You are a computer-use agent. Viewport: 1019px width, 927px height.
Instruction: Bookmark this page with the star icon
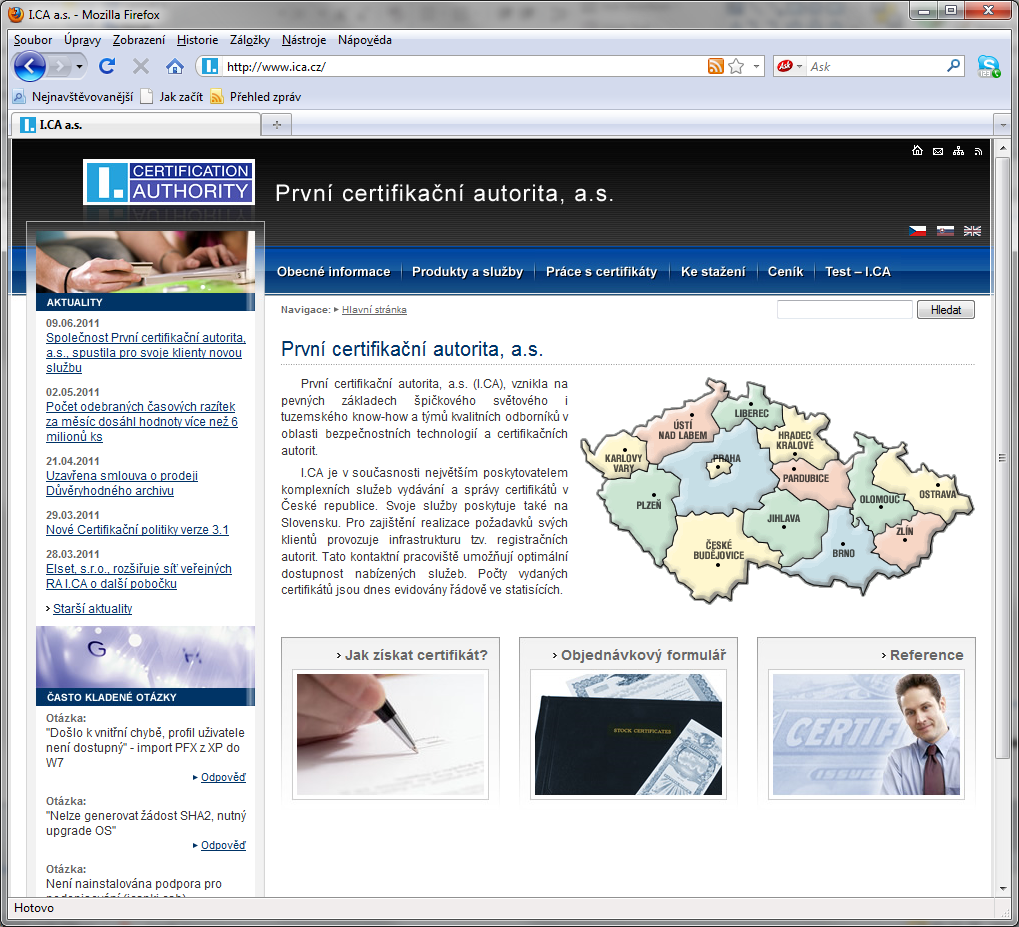tap(736, 66)
